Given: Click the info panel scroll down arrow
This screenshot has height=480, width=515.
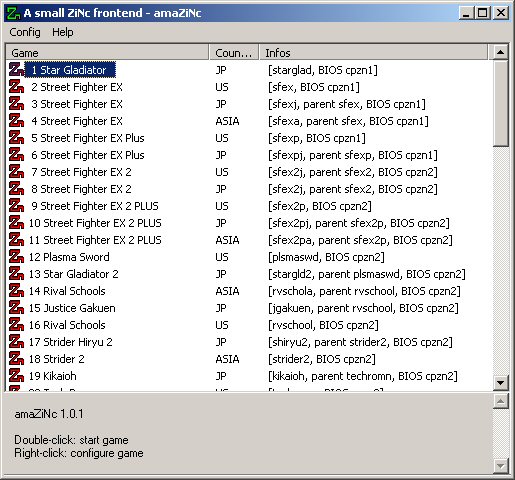Looking at the screenshot, I should coord(500,466).
